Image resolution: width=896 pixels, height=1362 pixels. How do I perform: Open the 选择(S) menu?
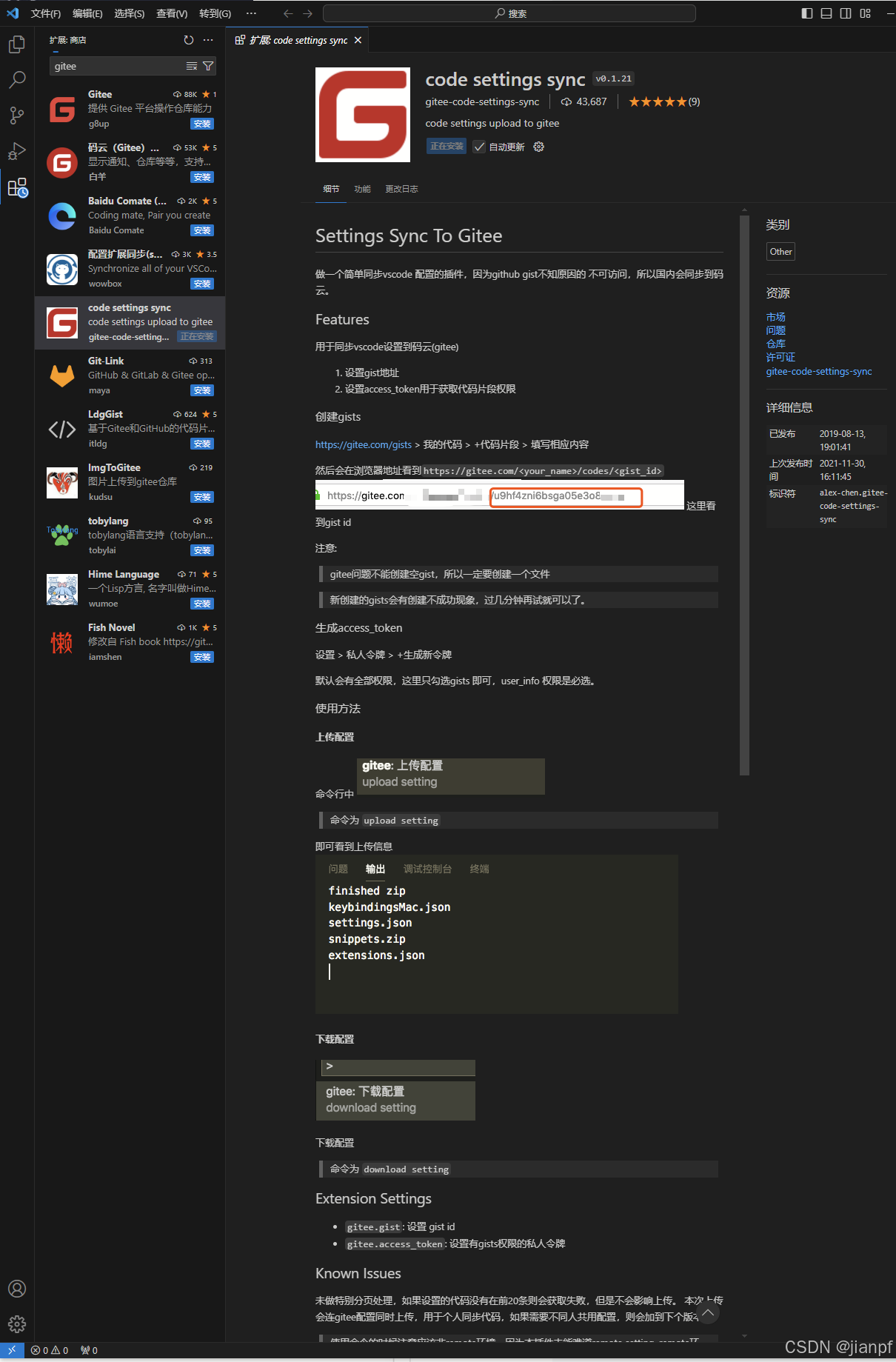[x=130, y=13]
